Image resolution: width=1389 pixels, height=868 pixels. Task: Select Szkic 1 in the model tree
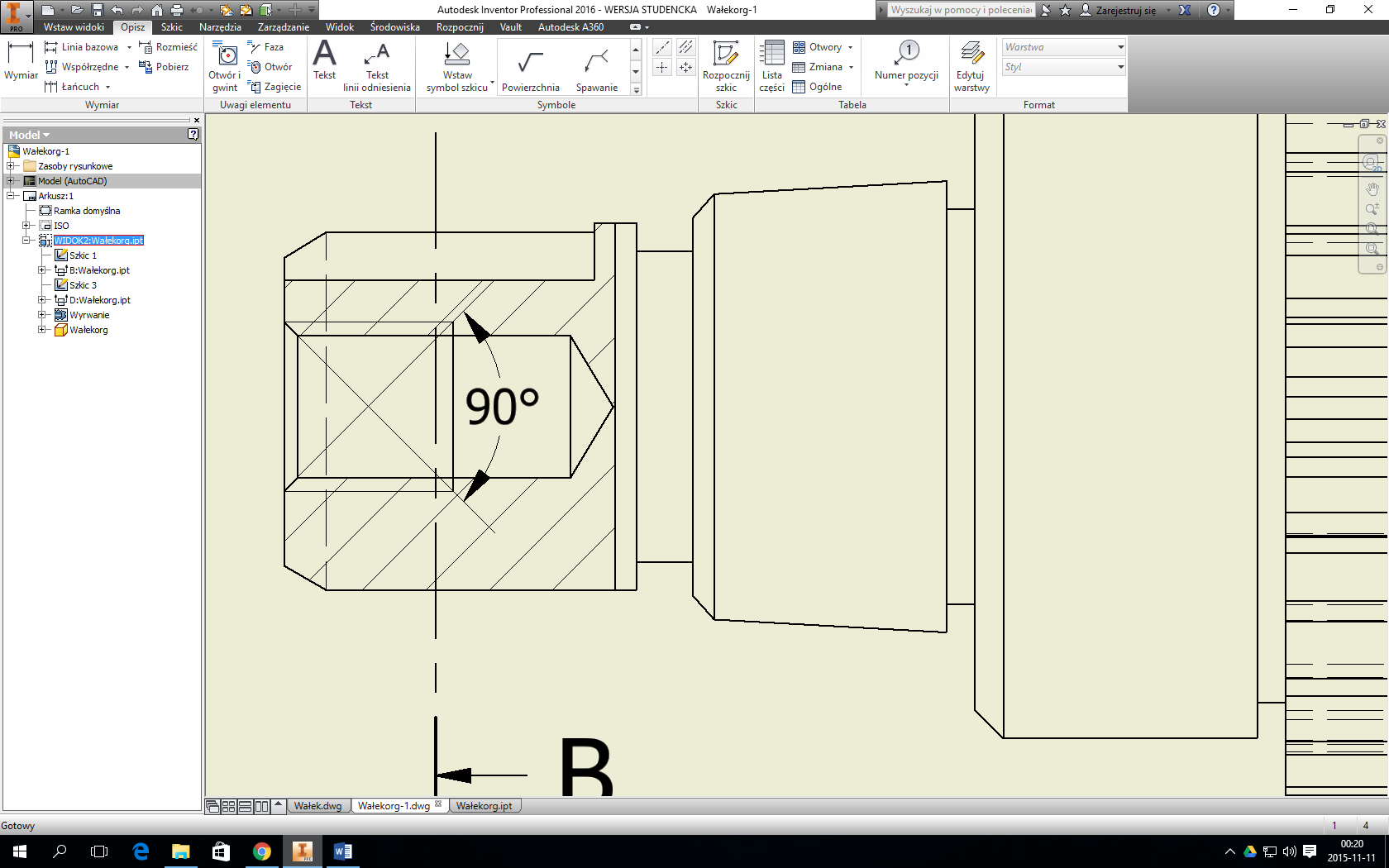click(x=83, y=255)
